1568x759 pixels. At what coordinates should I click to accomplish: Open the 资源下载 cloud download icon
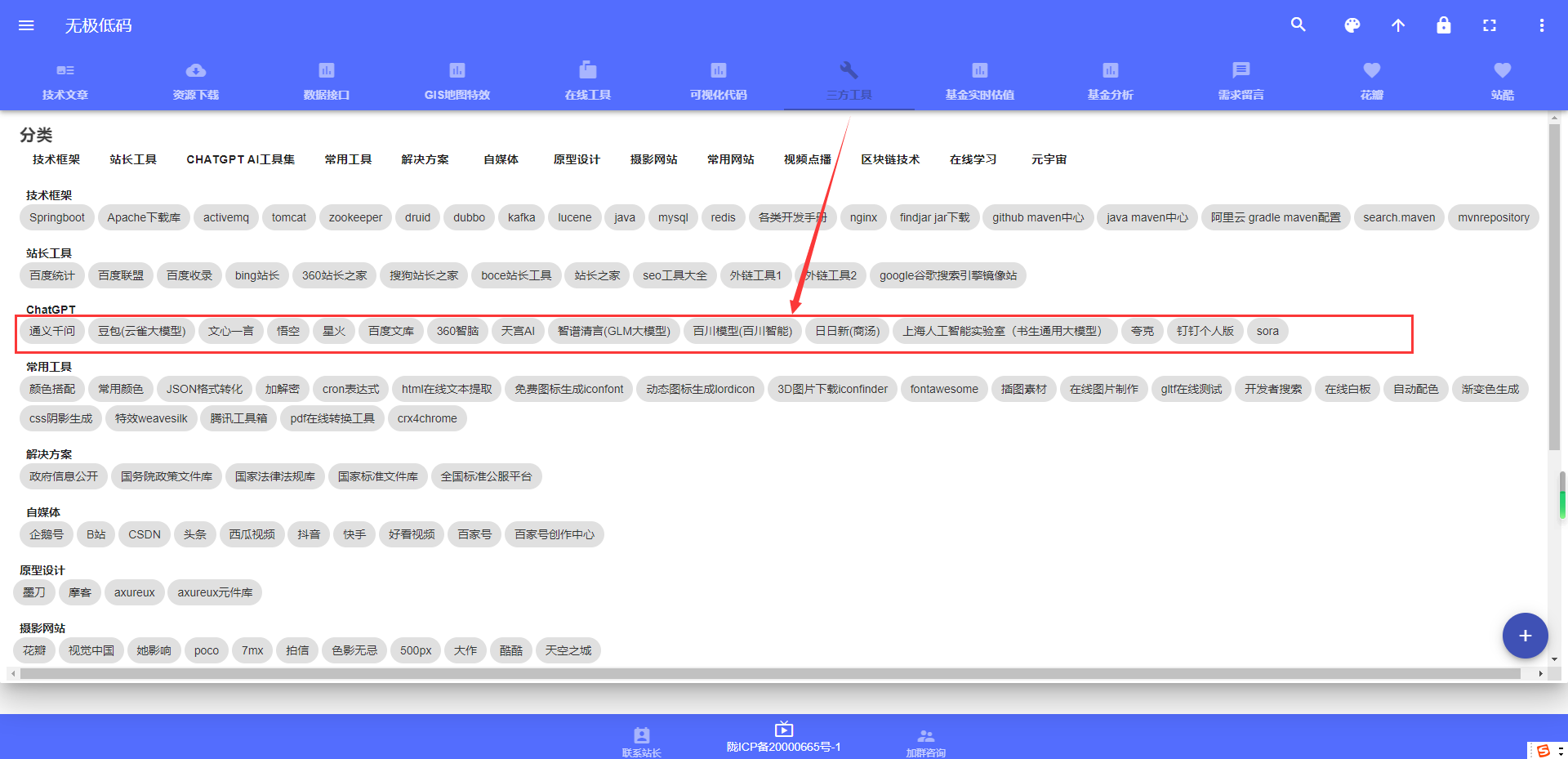click(196, 70)
